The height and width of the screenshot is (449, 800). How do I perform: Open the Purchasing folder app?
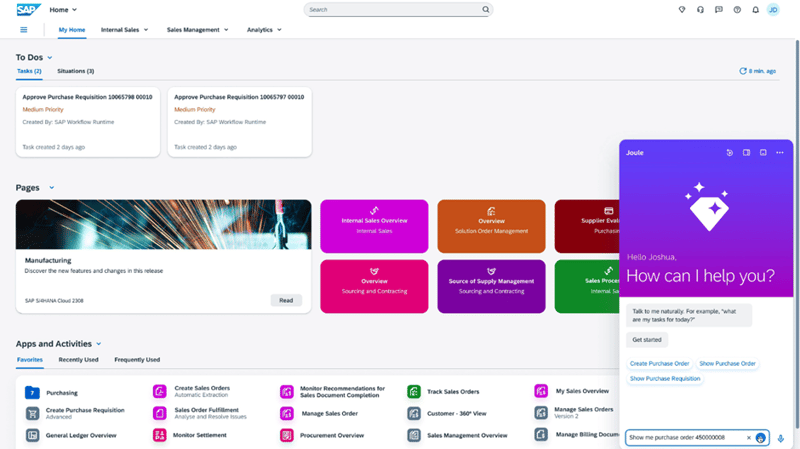point(51,392)
